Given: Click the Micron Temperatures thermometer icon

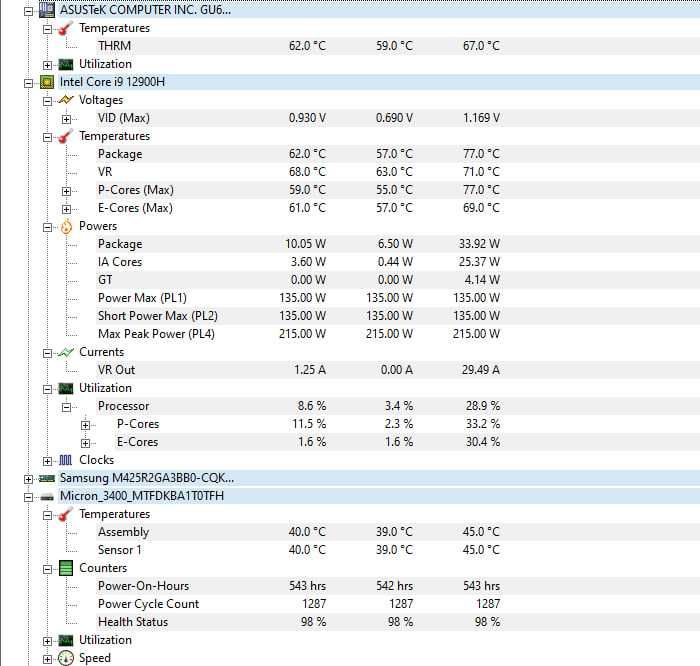Looking at the screenshot, I should click(66, 515).
